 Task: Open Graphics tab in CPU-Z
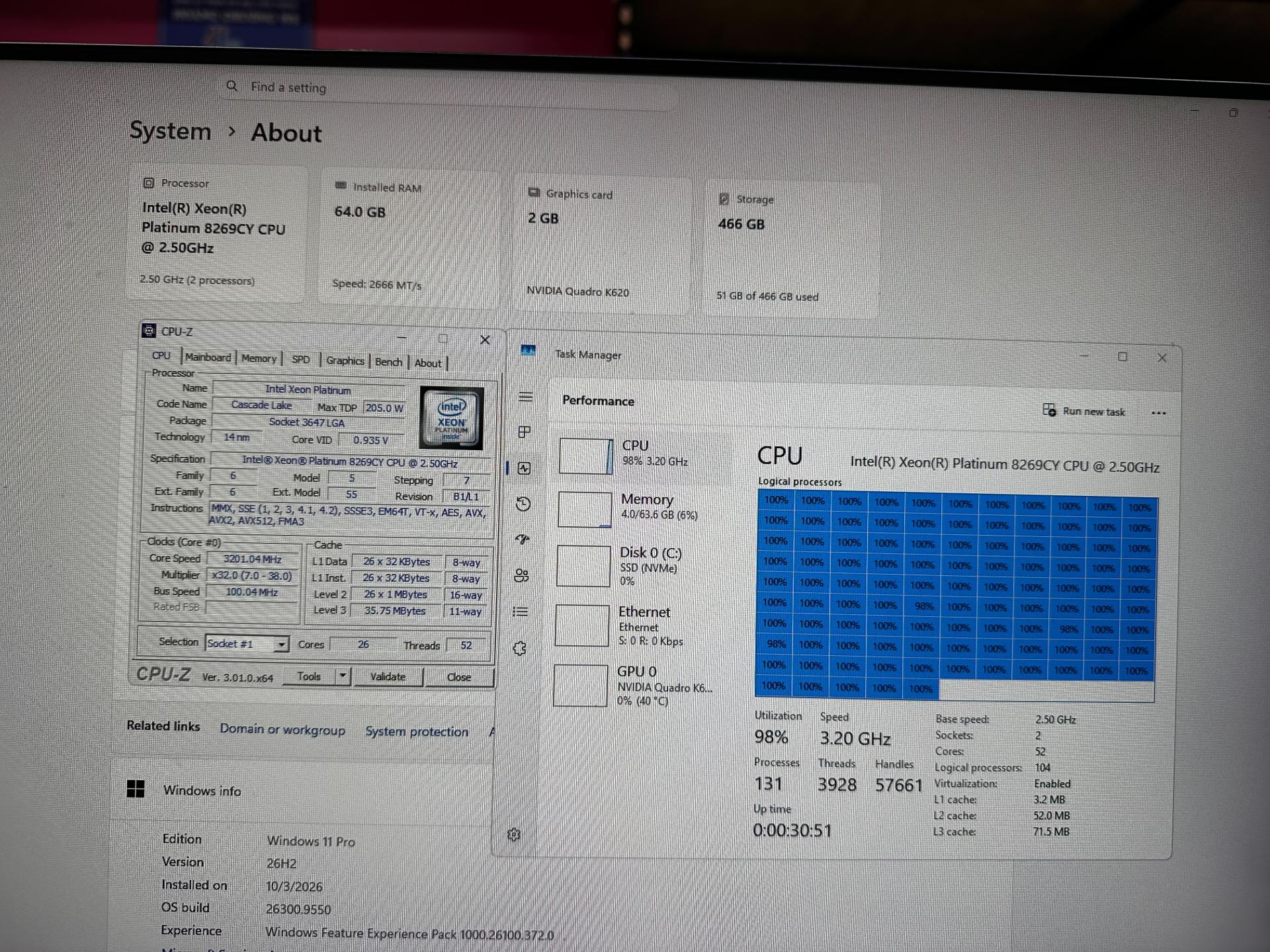pyautogui.click(x=345, y=360)
